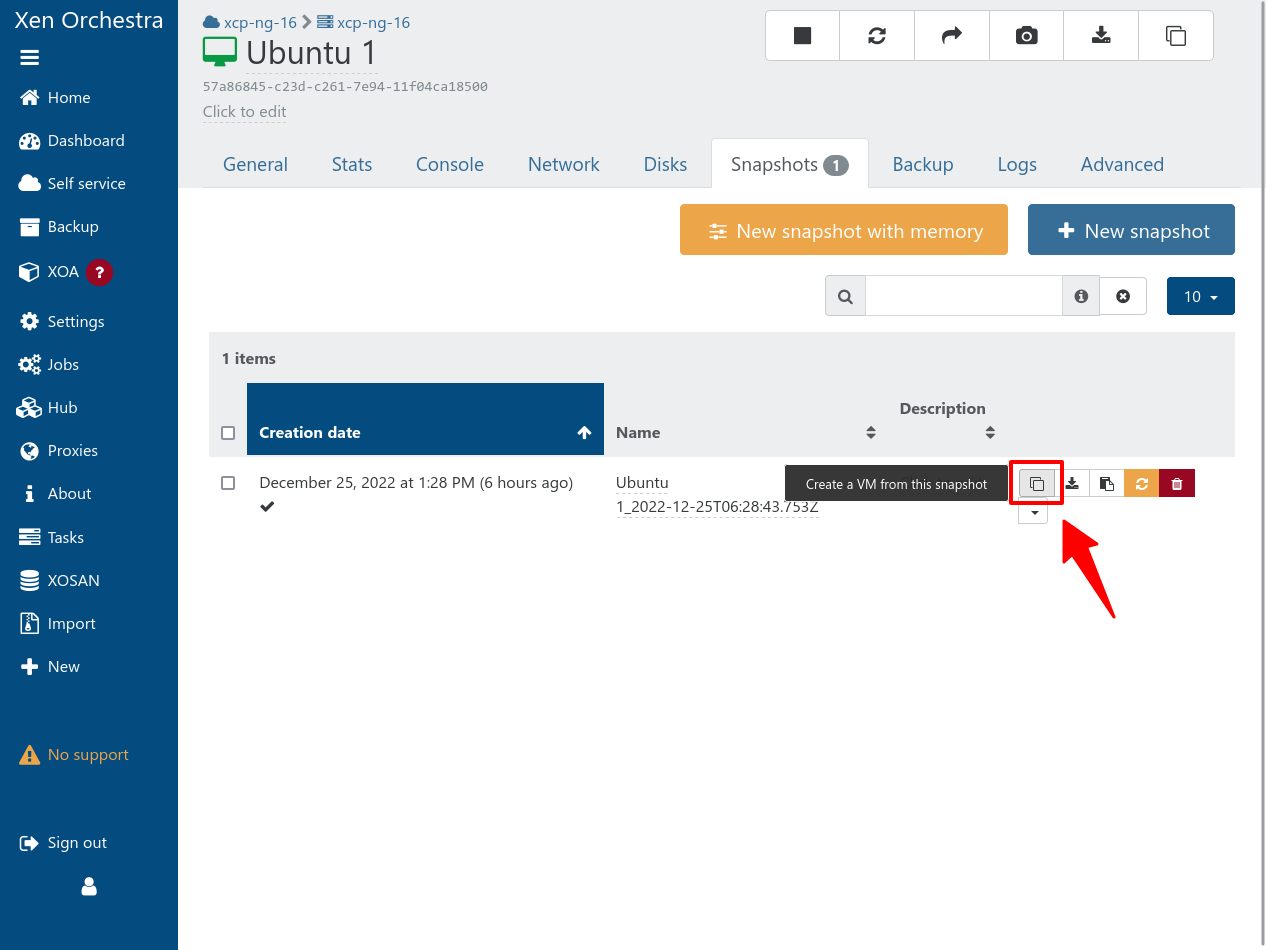Take a snapshot using the camera icon
Image resolution: width=1266 pixels, height=950 pixels.
tap(1026, 36)
